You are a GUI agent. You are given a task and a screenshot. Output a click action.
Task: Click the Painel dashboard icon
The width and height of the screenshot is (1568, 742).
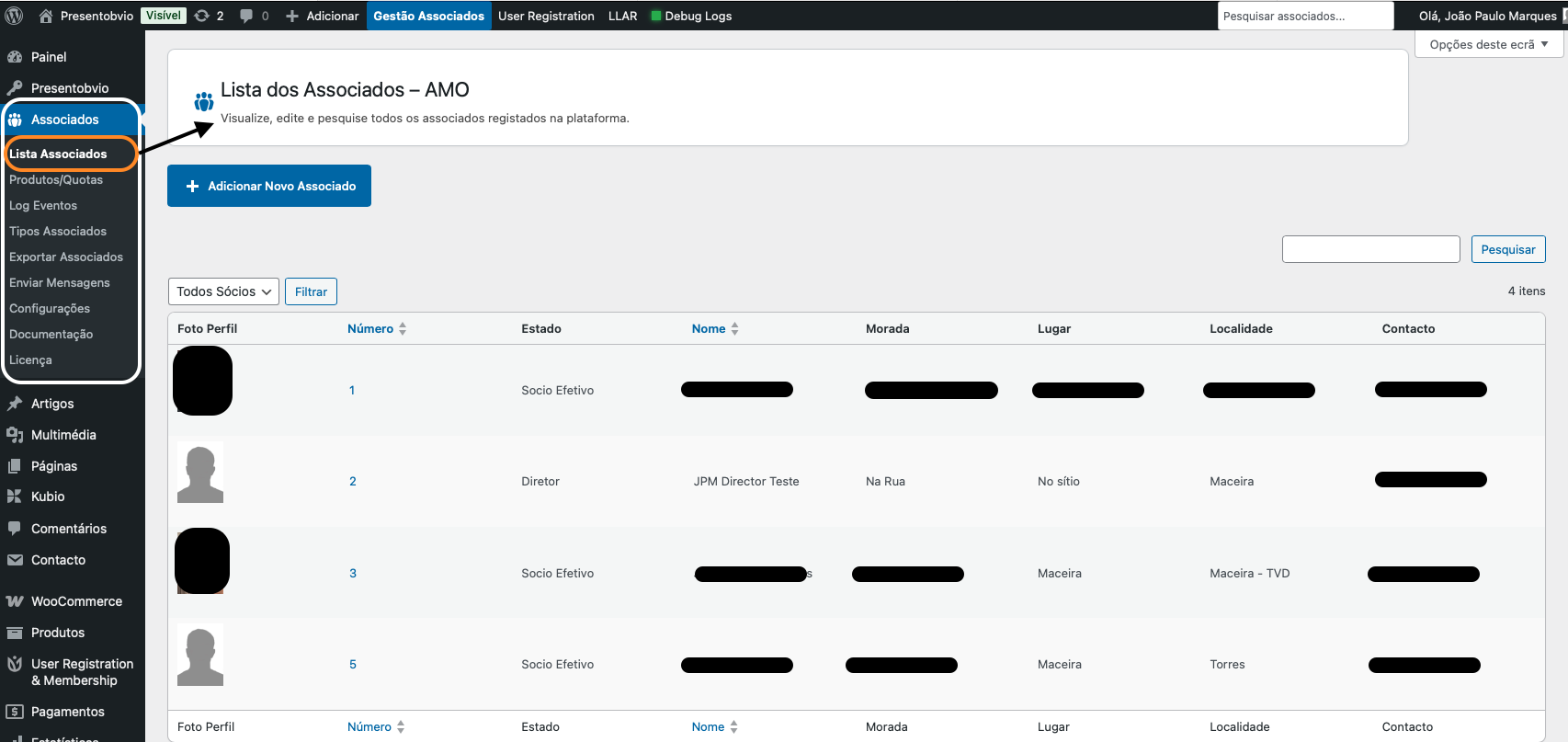[15, 57]
